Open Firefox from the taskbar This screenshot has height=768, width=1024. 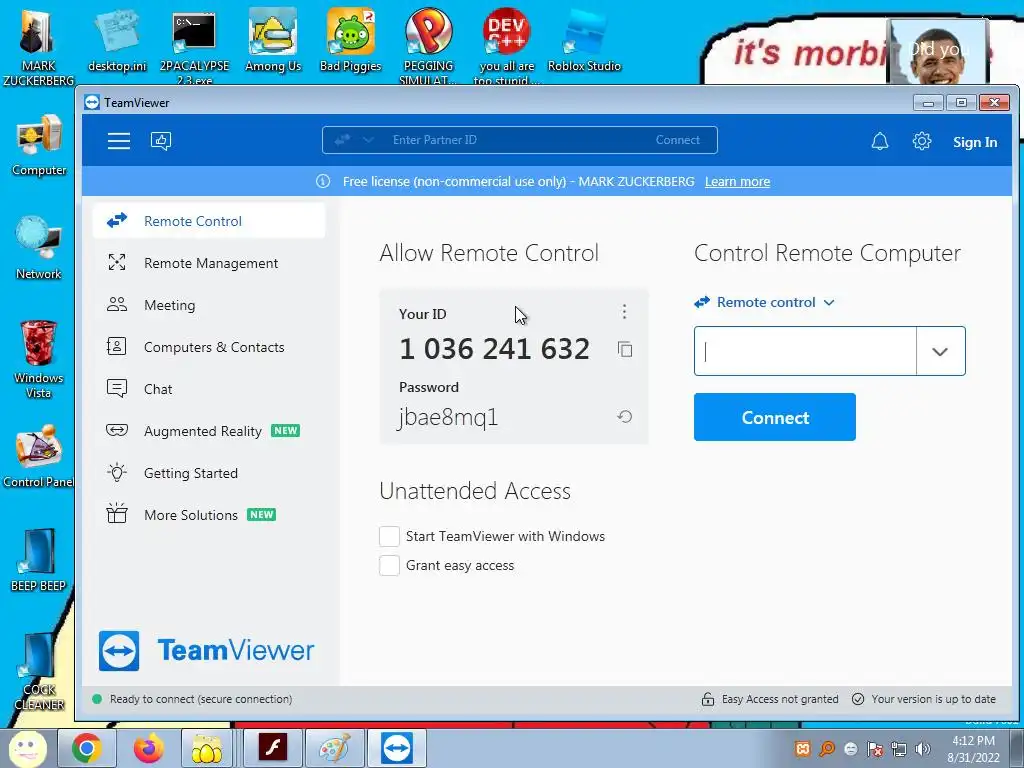(x=149, y=748)
